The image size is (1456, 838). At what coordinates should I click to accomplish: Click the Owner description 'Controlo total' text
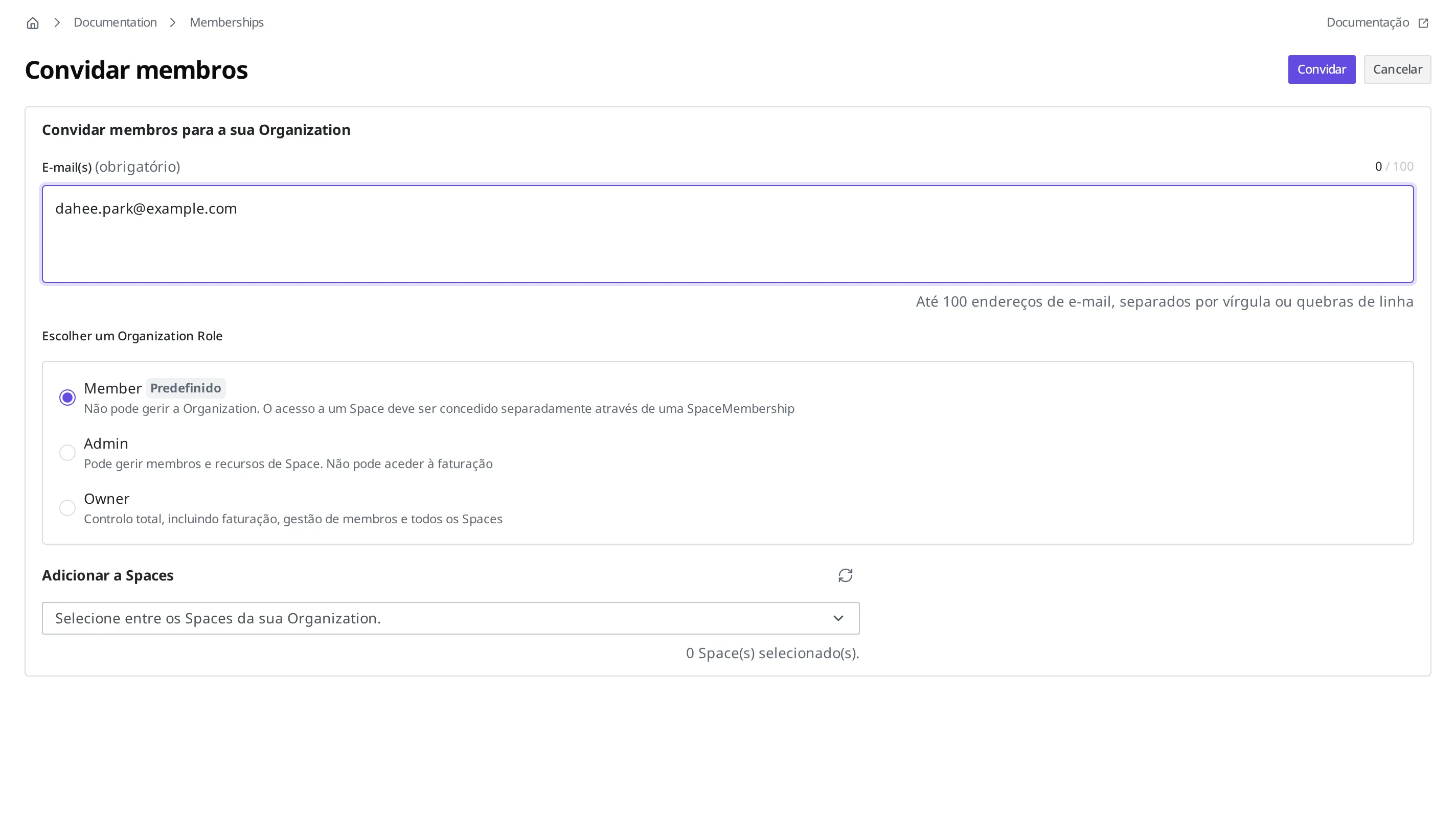[x=293, y=519]
